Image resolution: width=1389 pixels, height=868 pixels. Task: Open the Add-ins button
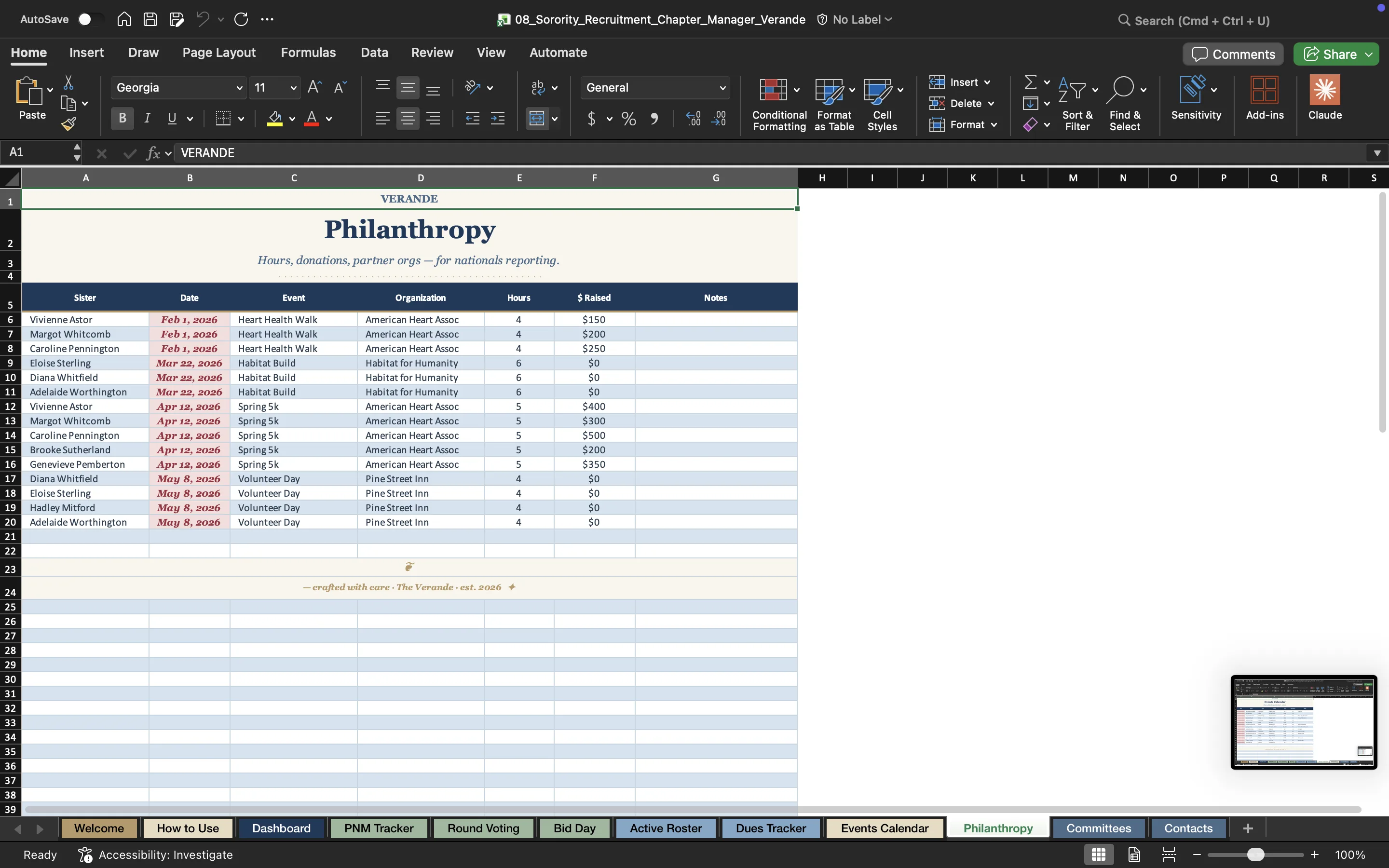point(1265,99)
